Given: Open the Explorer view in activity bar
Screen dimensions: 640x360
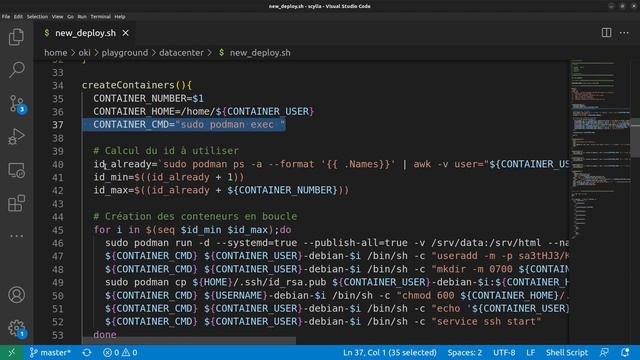Looking at the screenshot, I should (x=16, y=37).
